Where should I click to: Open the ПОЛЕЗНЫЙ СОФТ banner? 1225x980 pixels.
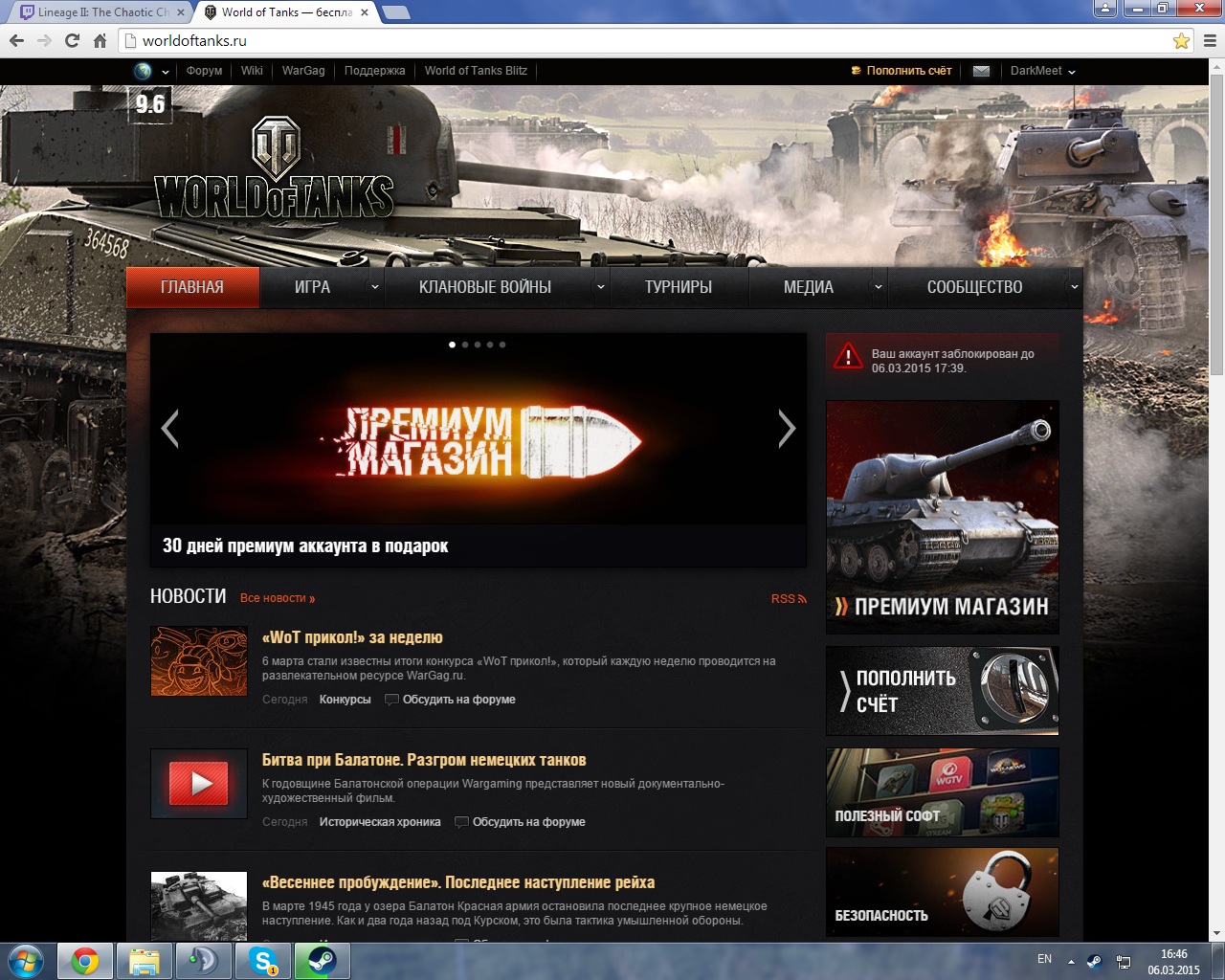coord(943,792)
